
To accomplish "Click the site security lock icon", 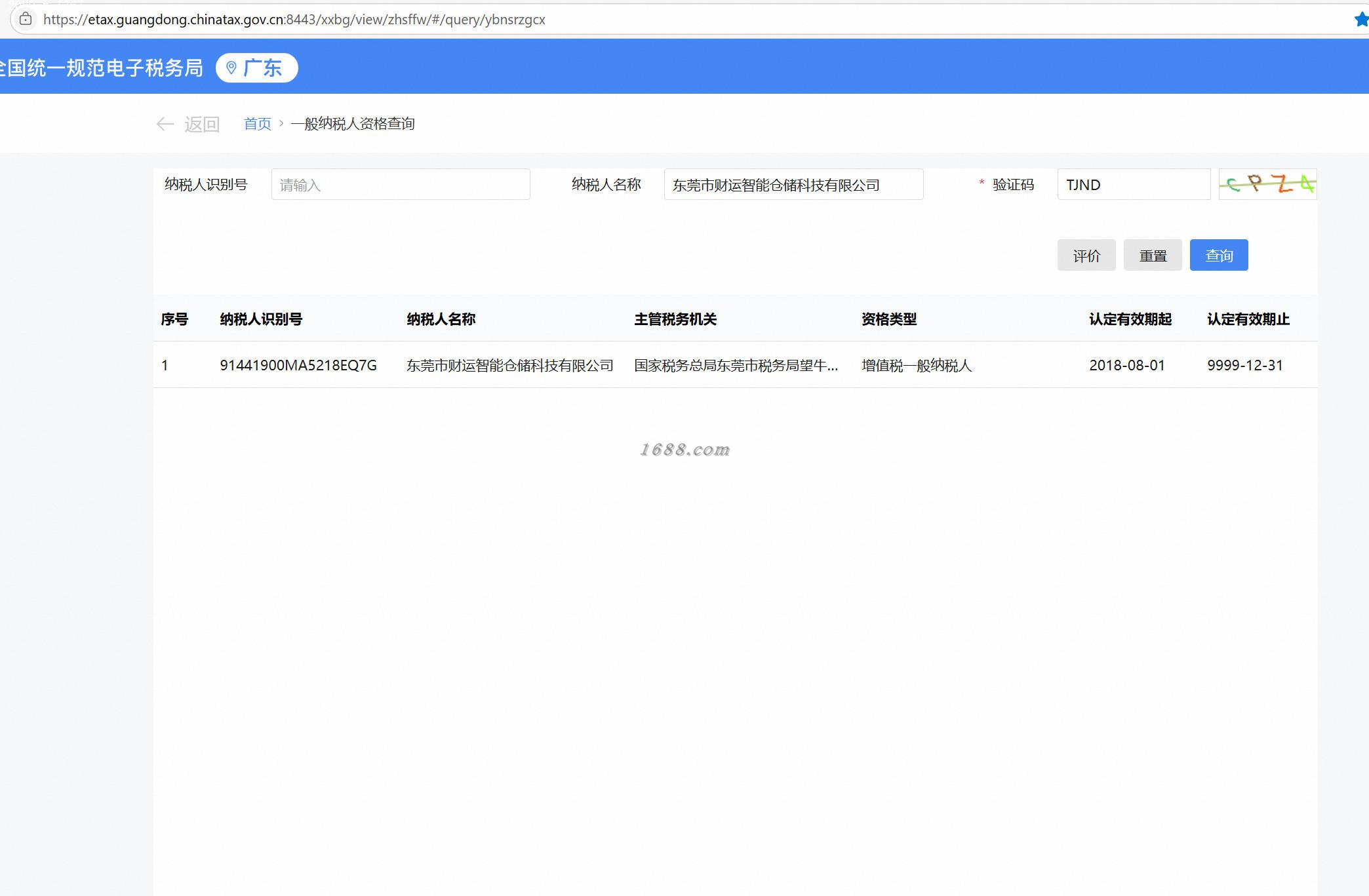I will (x=26, y=19).
